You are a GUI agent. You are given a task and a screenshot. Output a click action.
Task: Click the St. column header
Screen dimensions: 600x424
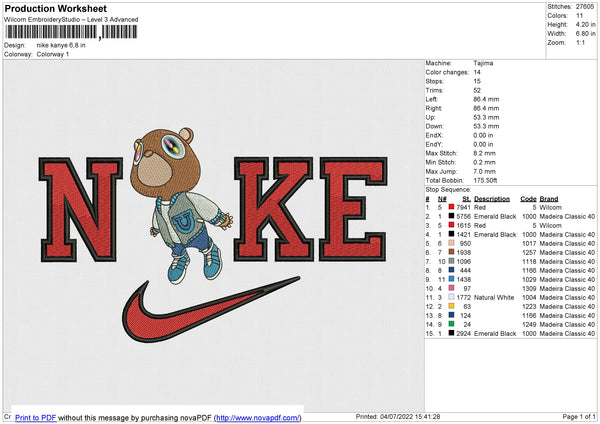466,199
